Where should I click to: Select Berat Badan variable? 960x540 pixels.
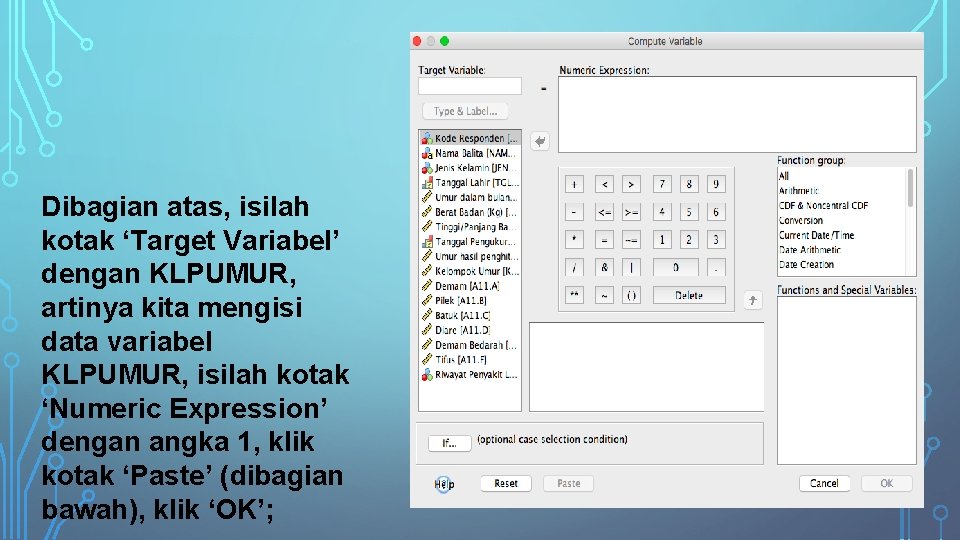point(470,212)
